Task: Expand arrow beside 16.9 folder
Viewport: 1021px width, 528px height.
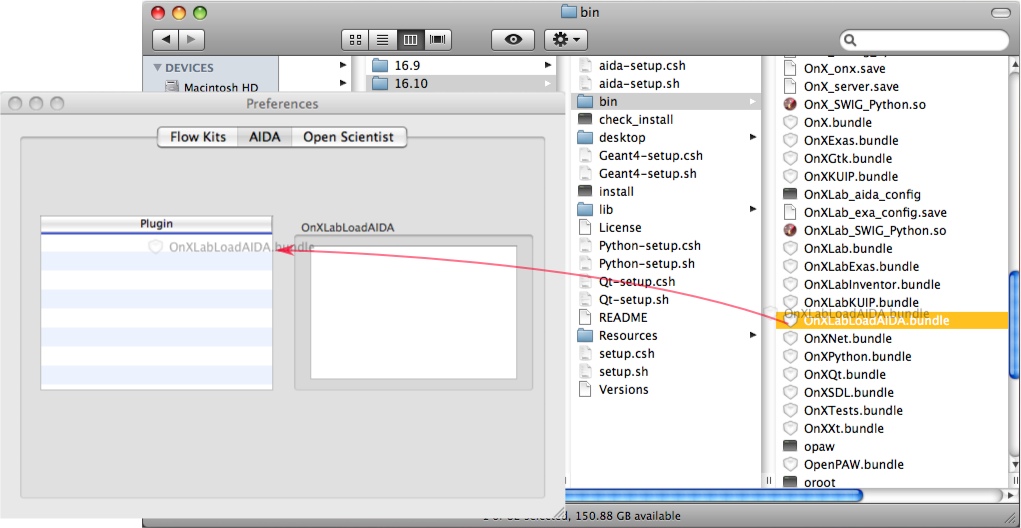Action: (x=548, y=66)
